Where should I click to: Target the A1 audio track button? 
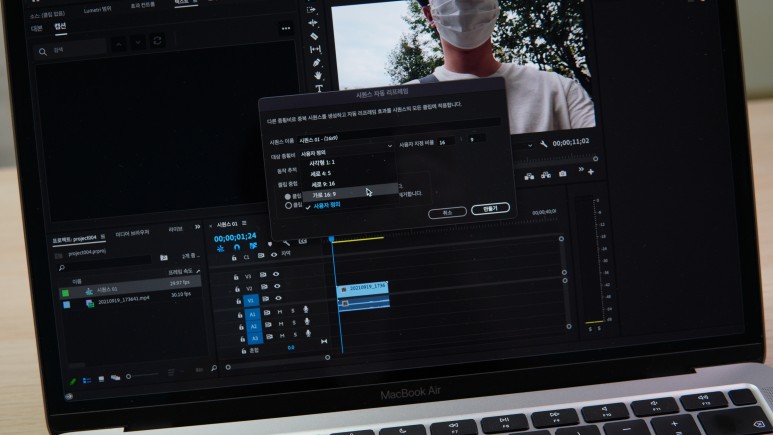pyautogui.click(x=252, y=314)
